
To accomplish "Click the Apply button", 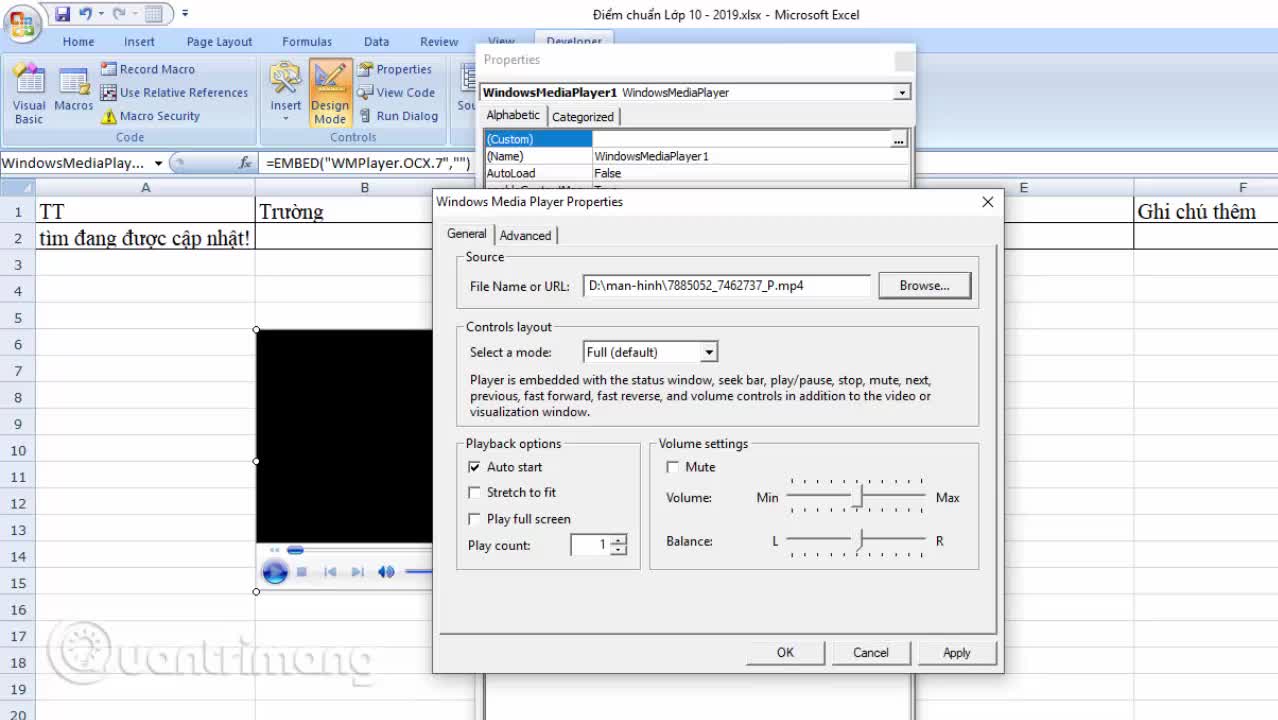I will [x=956, y=652].
